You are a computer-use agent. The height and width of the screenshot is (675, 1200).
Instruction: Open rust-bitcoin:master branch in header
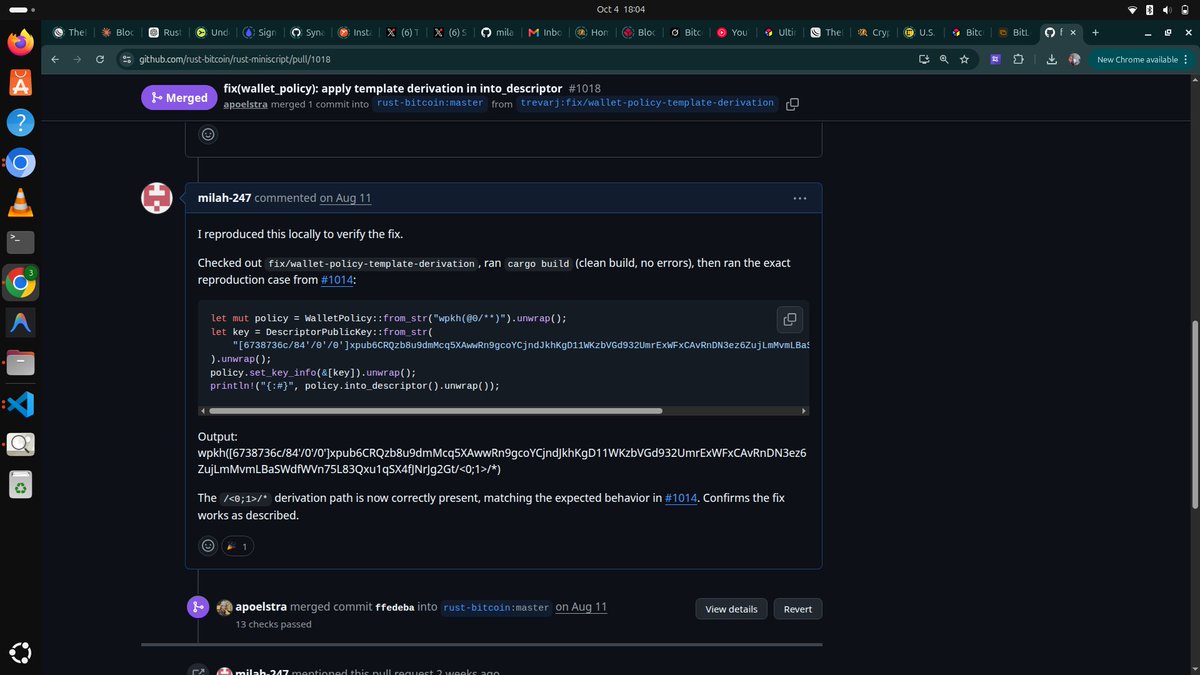pos(430,103)
